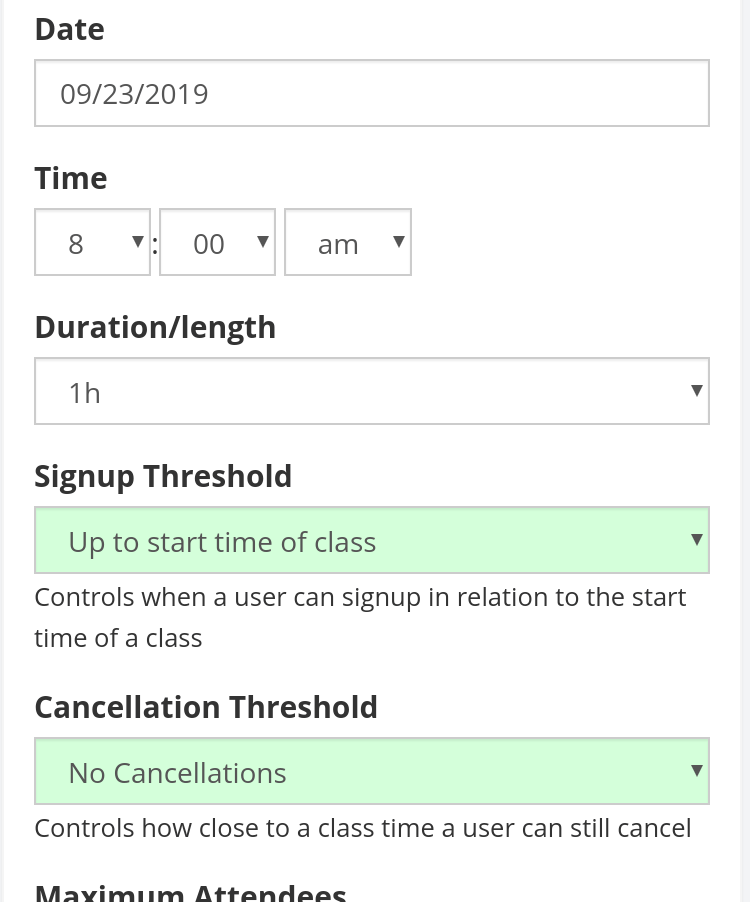Click the arrow on the hour selector
Image resolution: width=750 pixels, height=902 pixels.
(x=136, y=241)
